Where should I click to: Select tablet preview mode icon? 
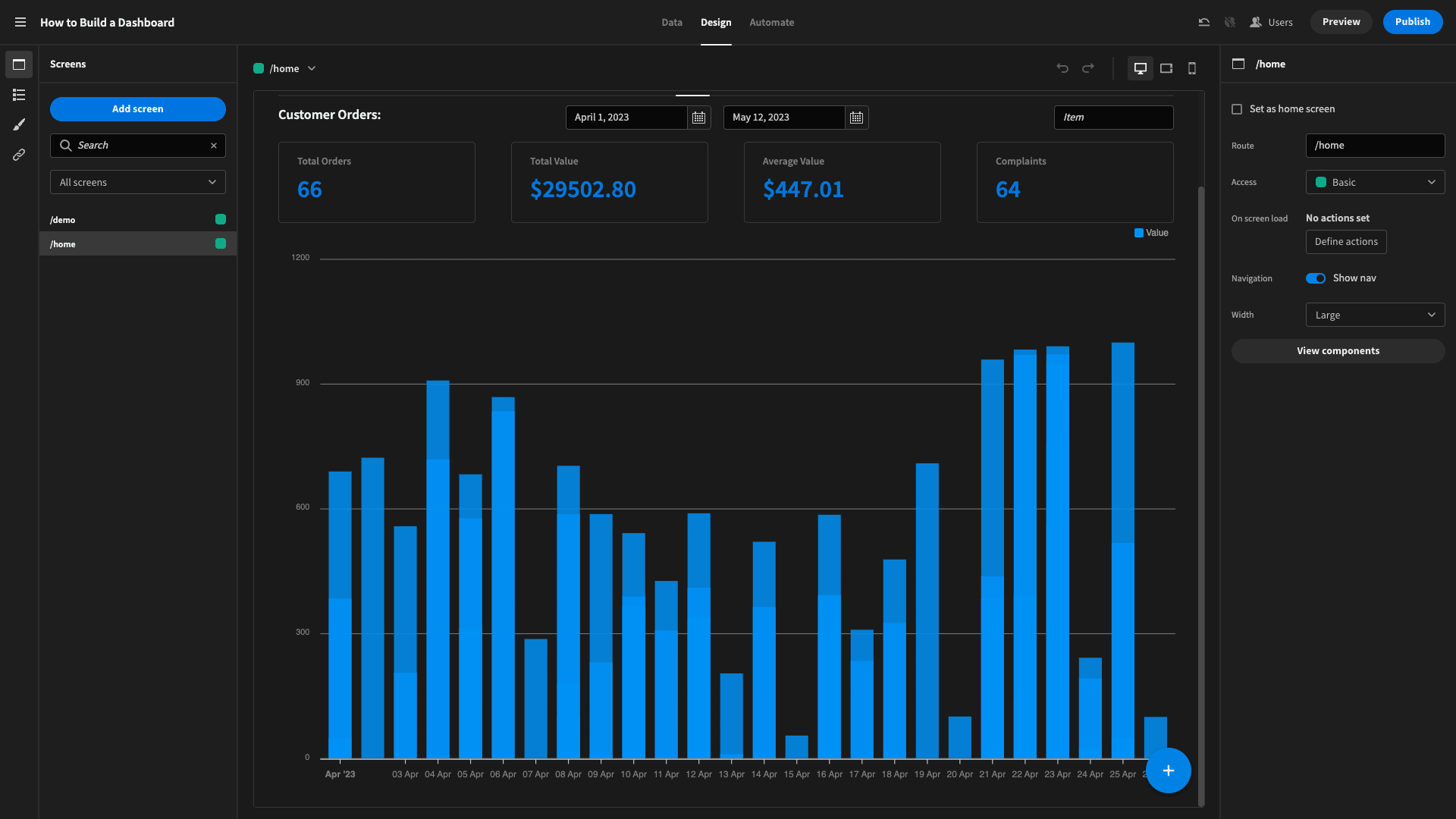tap(1166, 68)
